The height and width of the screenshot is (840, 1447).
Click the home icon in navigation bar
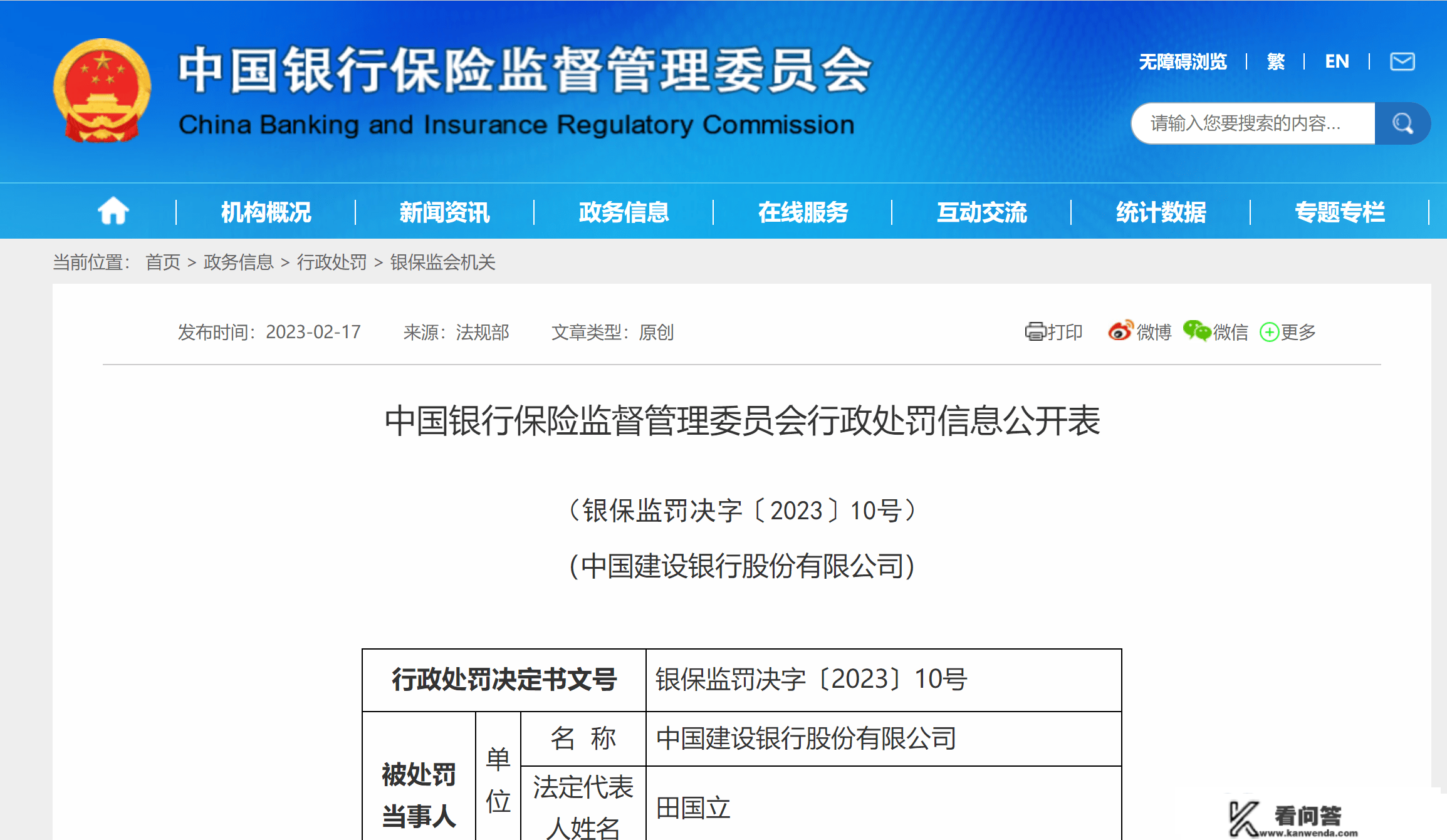113,211
